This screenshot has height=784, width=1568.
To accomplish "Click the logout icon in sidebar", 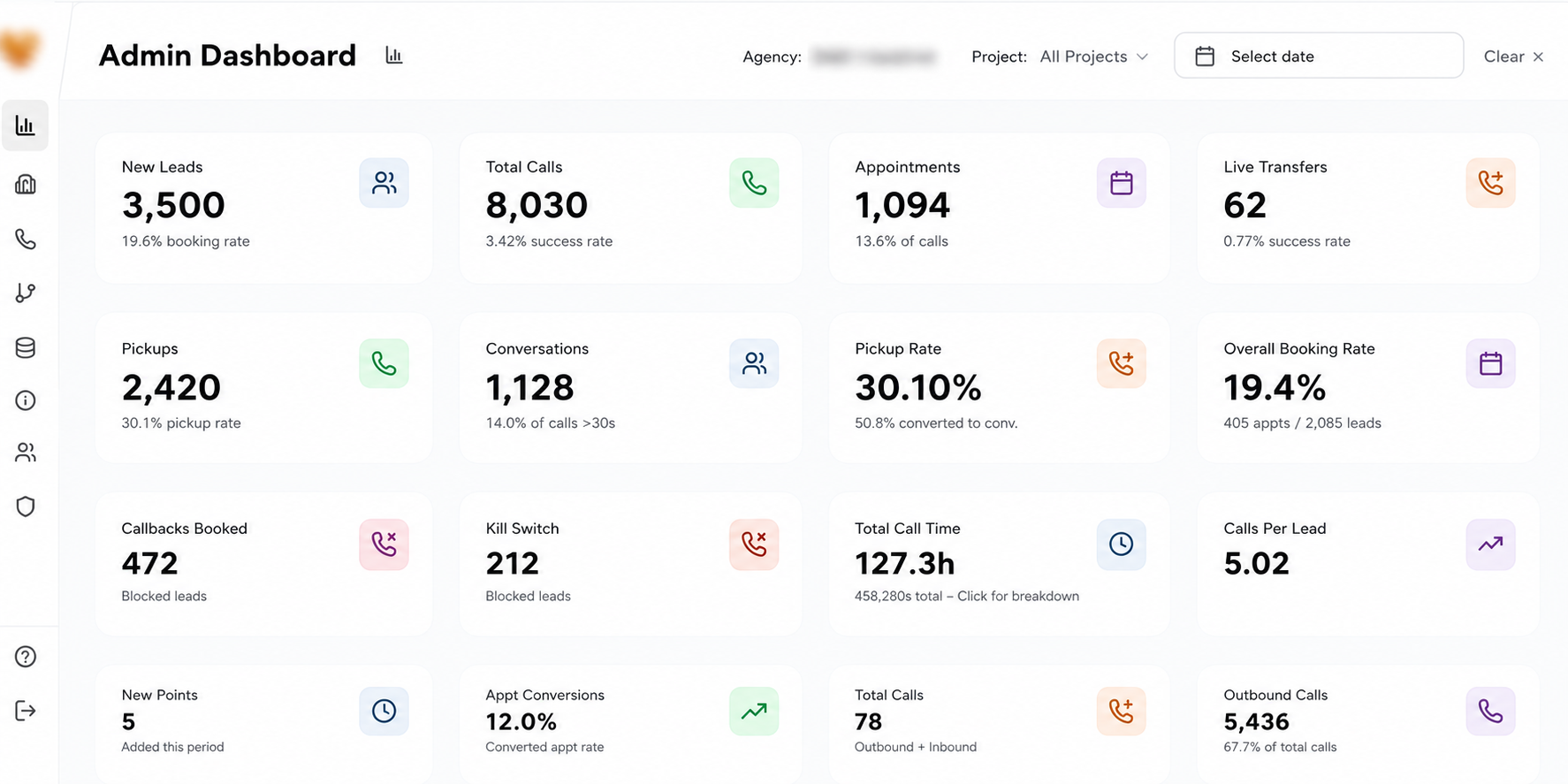I will [26, 711].
